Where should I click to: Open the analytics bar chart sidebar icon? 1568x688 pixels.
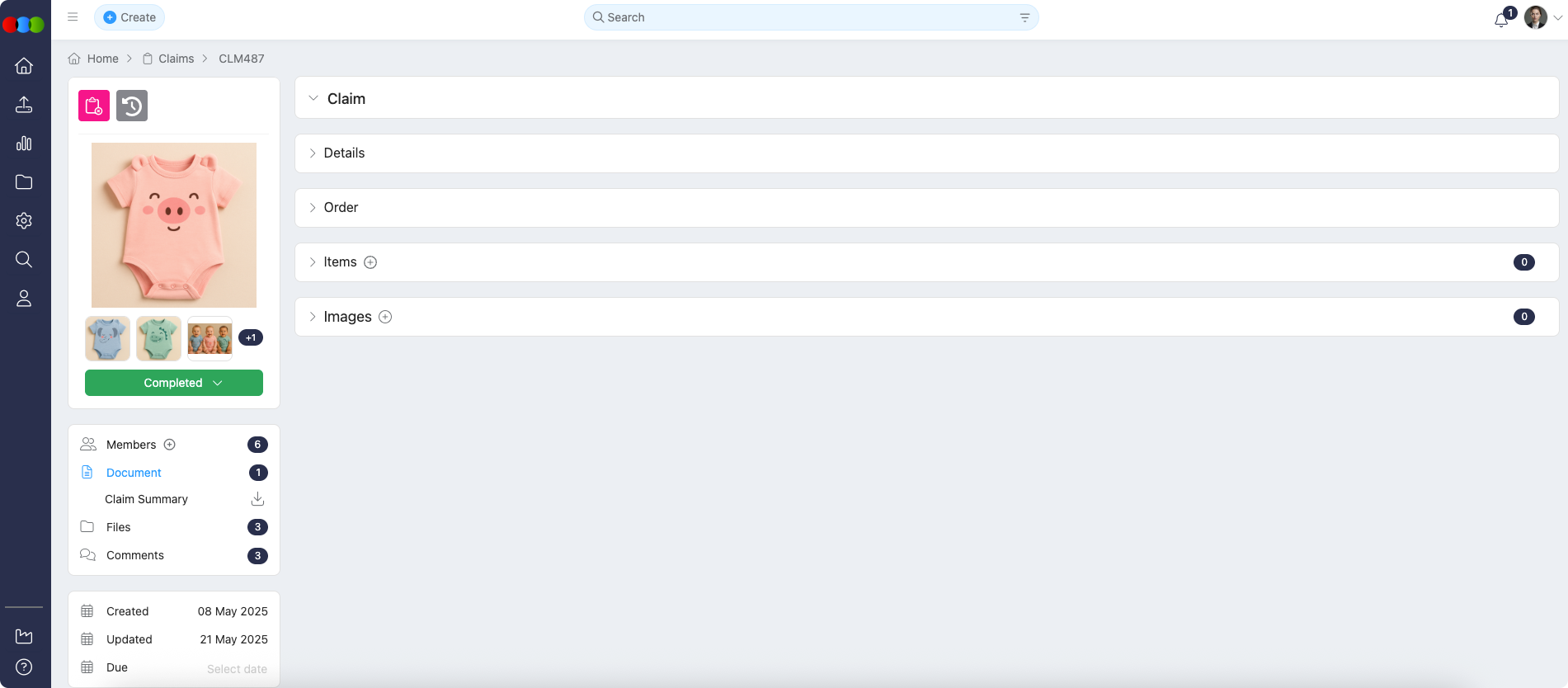click(24, 144)
